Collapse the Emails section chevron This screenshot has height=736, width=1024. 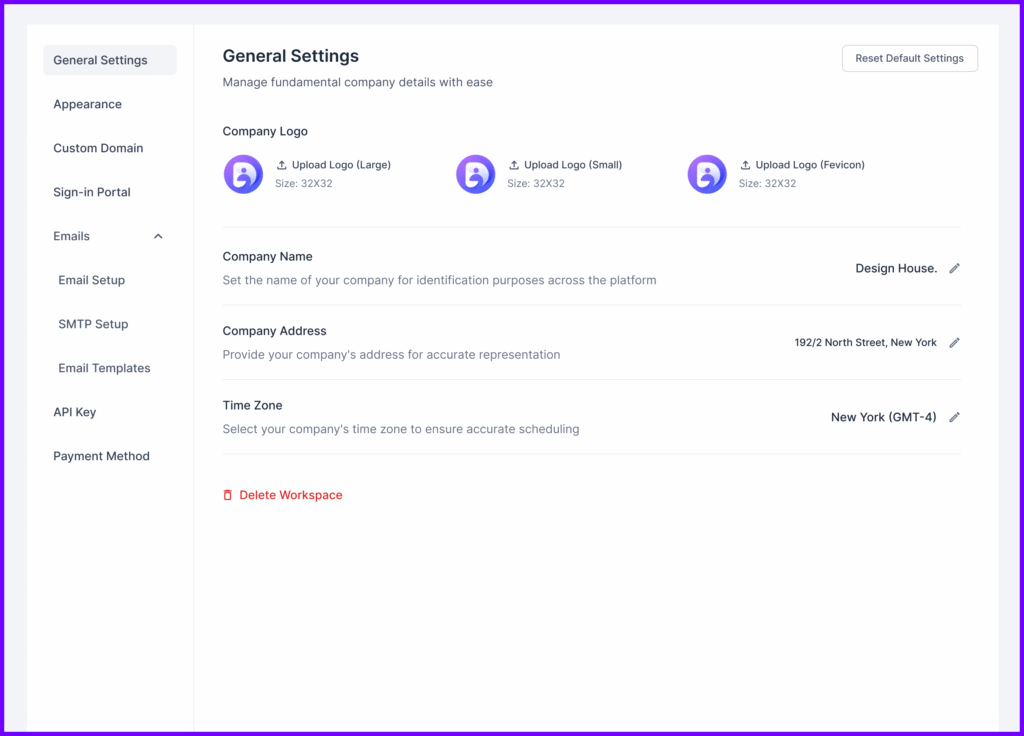tap(157, 236)
